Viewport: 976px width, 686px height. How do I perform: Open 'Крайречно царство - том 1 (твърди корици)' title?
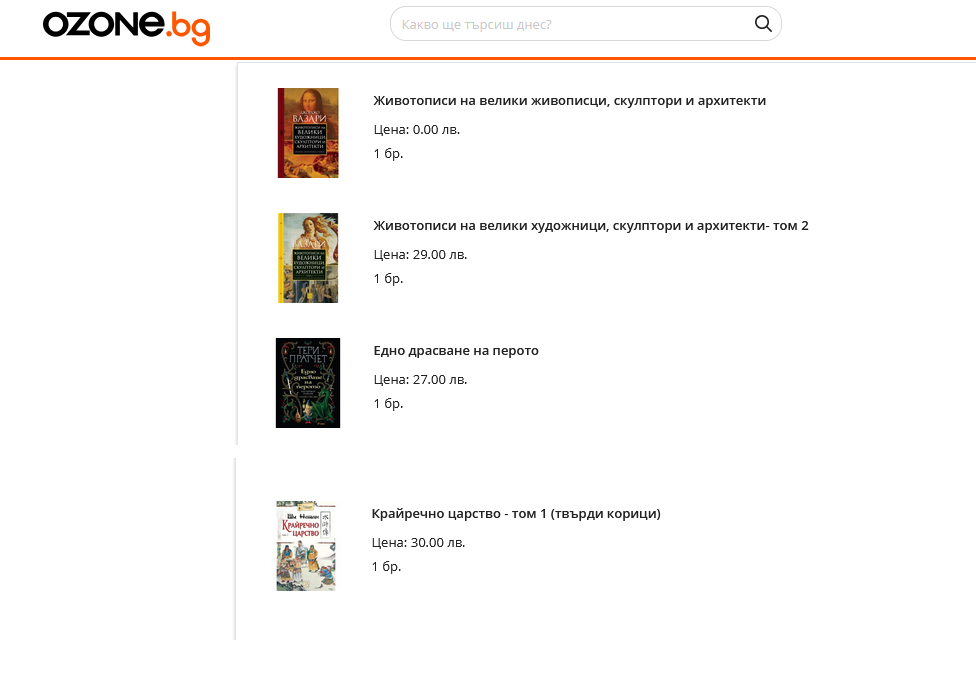(516, 514)
